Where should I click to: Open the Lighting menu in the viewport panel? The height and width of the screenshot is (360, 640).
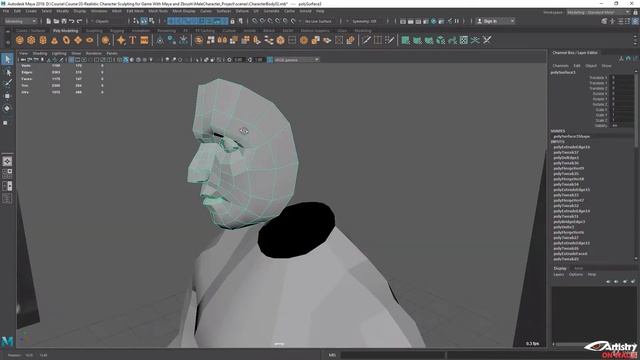[59, 53]
